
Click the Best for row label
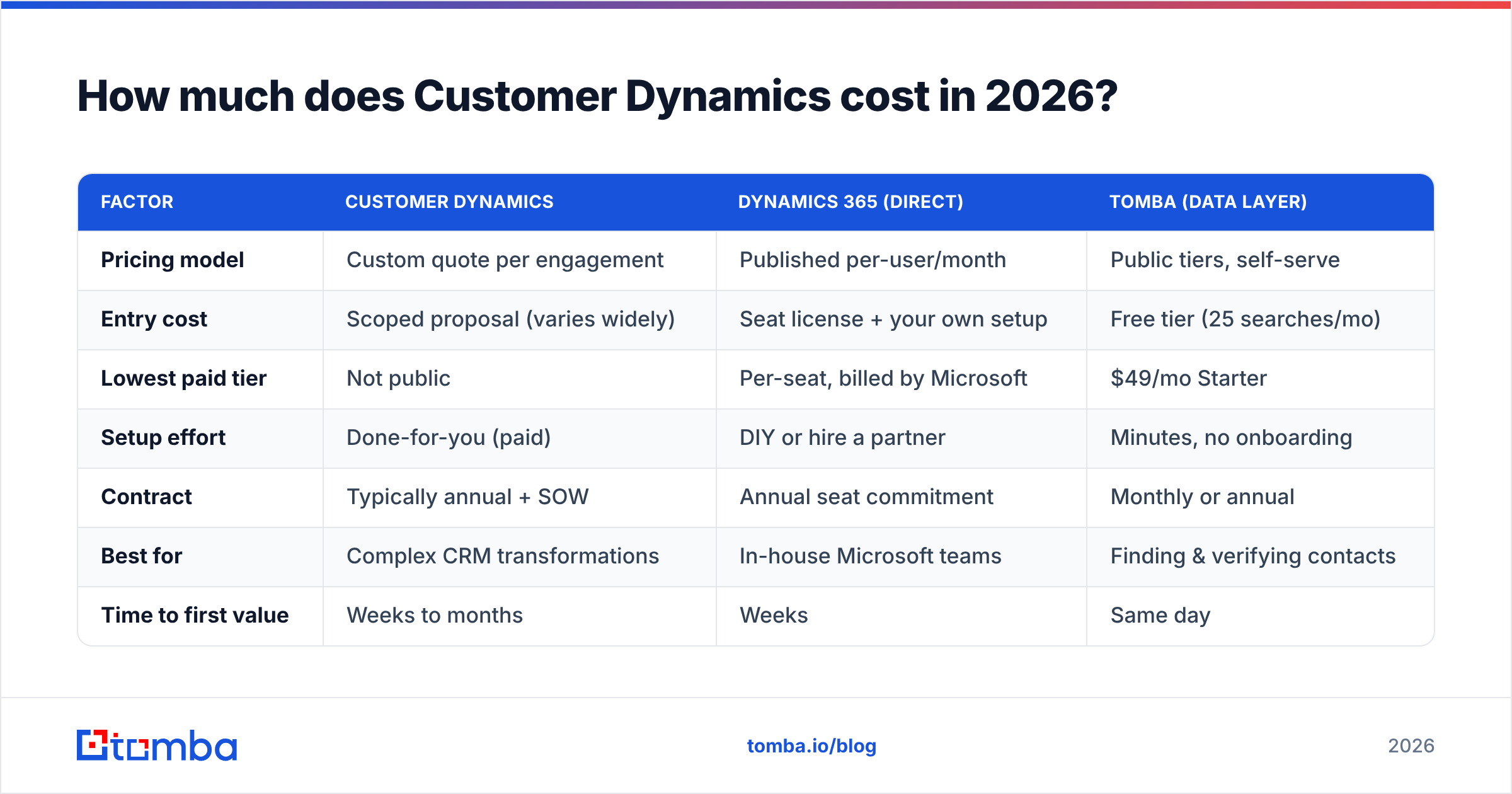[x=141, y=556]
